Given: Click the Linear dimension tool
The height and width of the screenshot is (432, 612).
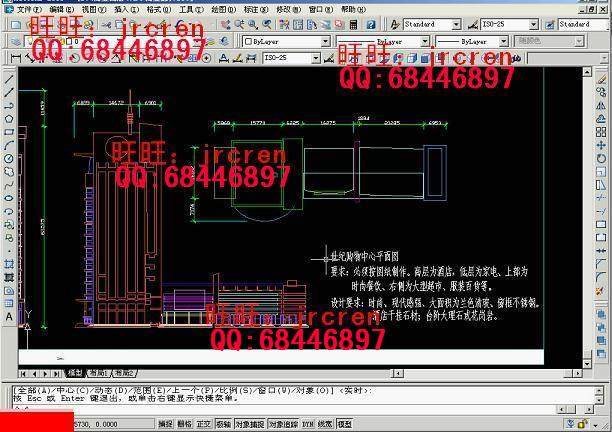Looking at the screenshot, I should coord(16,59).
